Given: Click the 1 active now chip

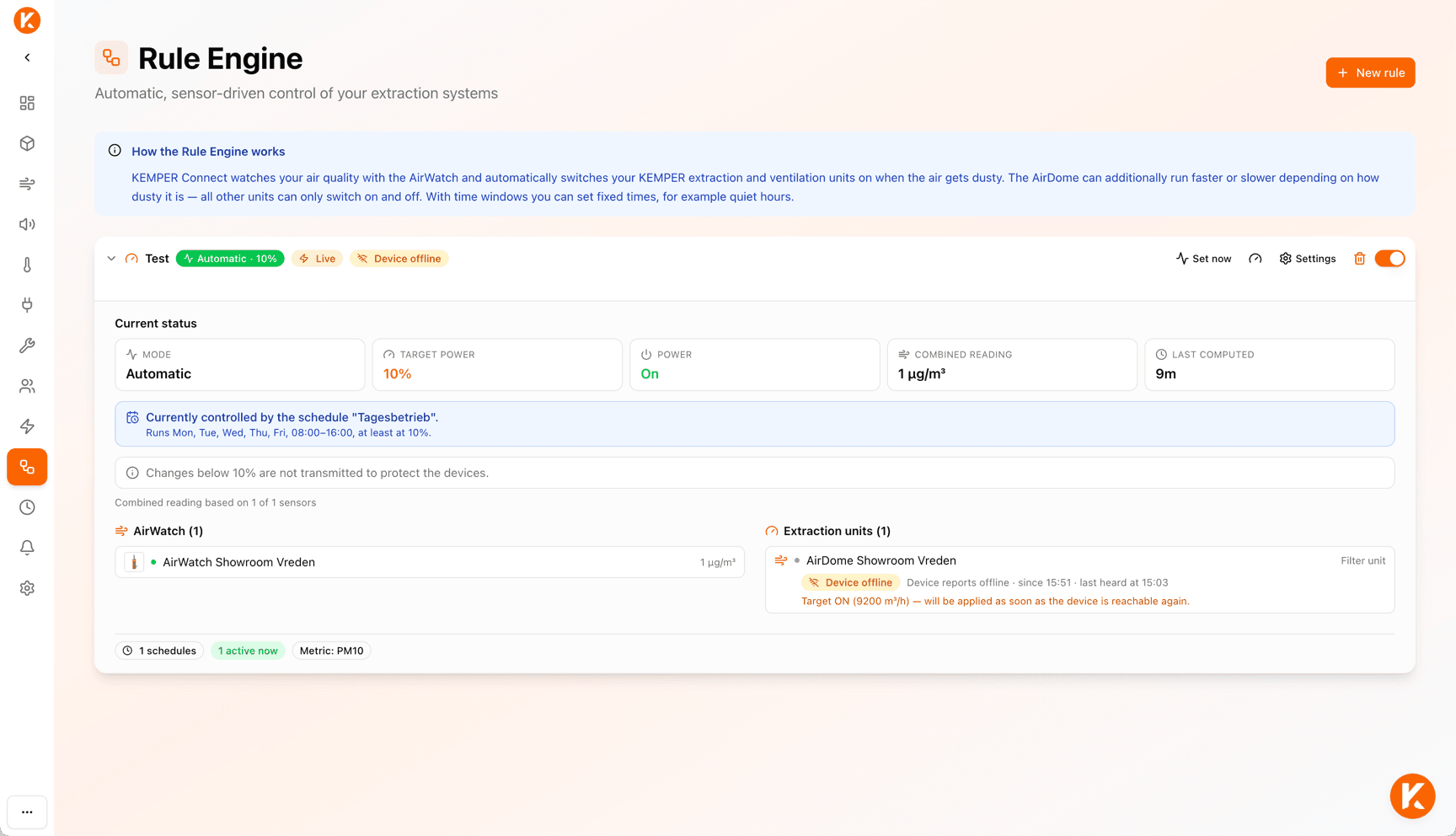Looking at the screenshot, I should point(248,651).
